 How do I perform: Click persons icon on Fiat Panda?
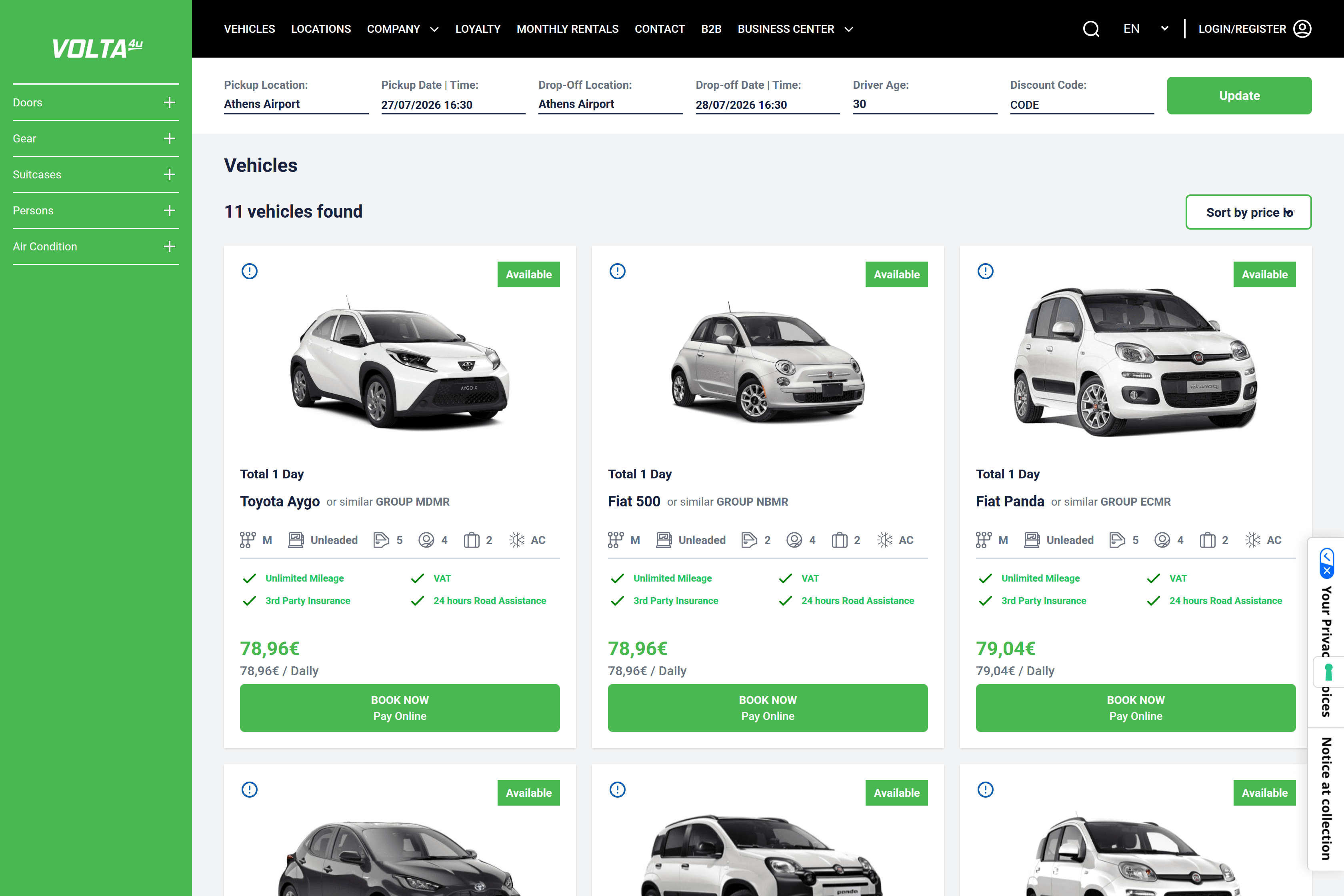pos(1162,540)
